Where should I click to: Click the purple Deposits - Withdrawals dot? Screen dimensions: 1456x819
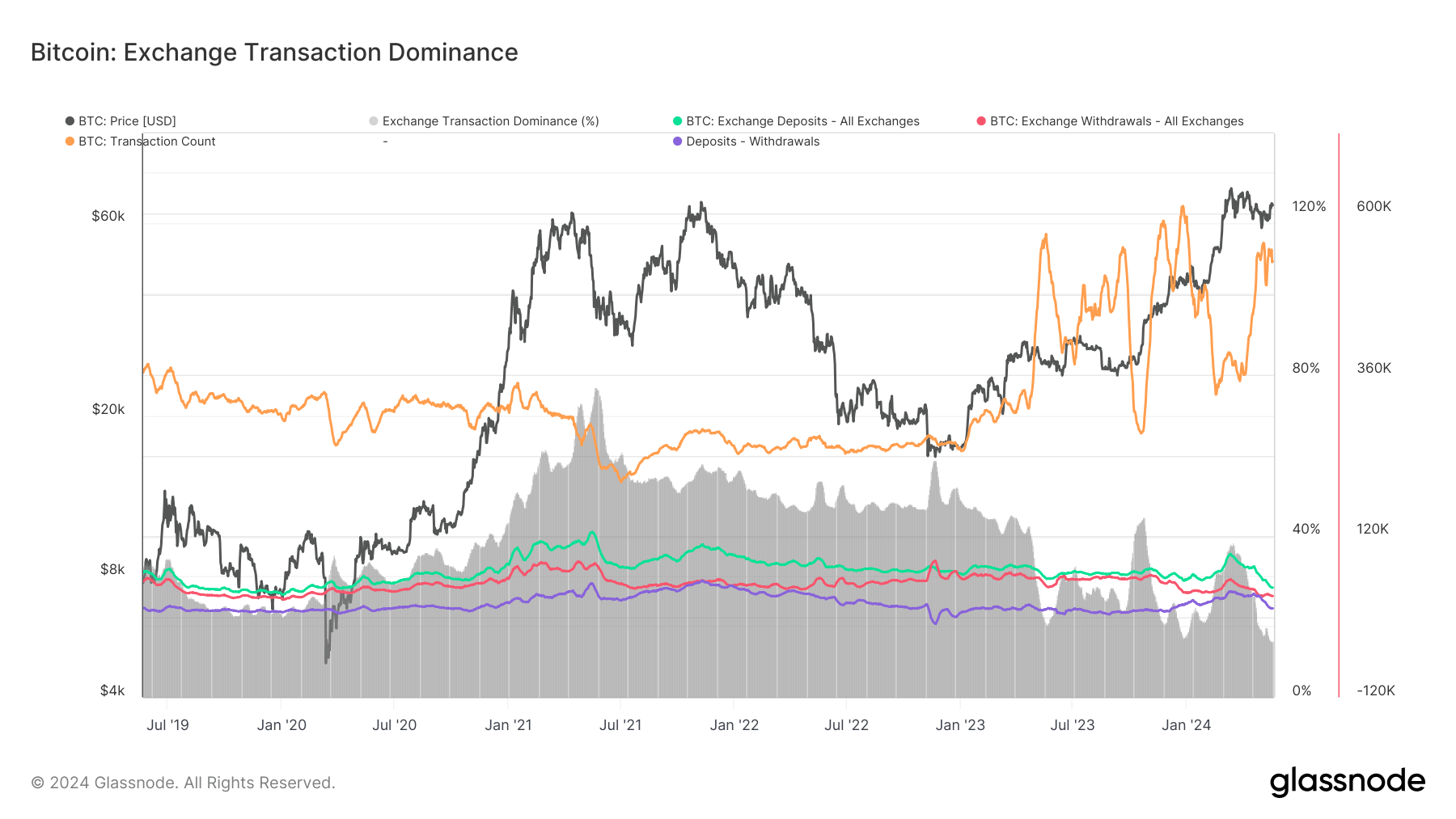pos(677,141)
